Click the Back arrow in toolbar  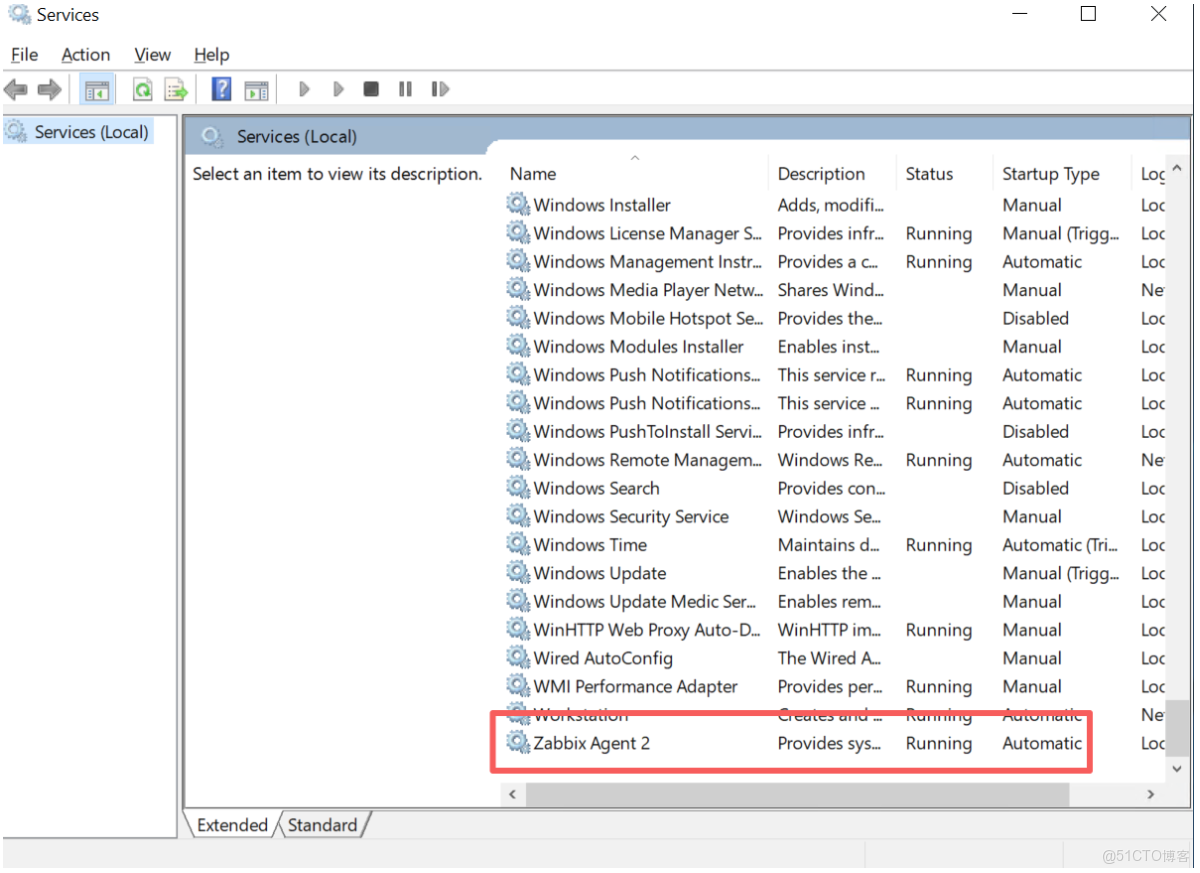point(16,90)
